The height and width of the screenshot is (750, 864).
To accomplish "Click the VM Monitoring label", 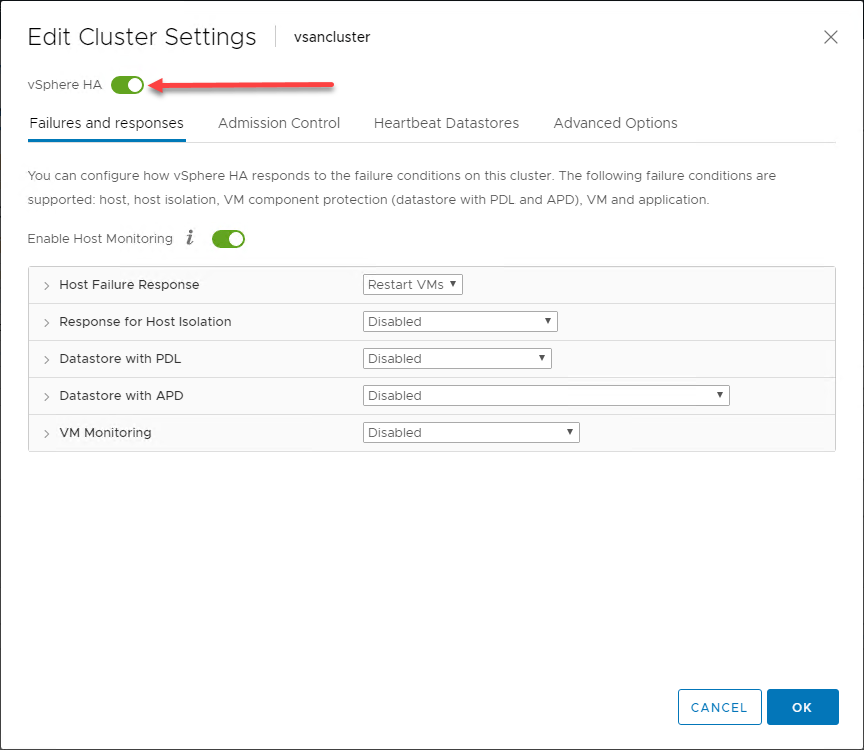I will point(105,433).
